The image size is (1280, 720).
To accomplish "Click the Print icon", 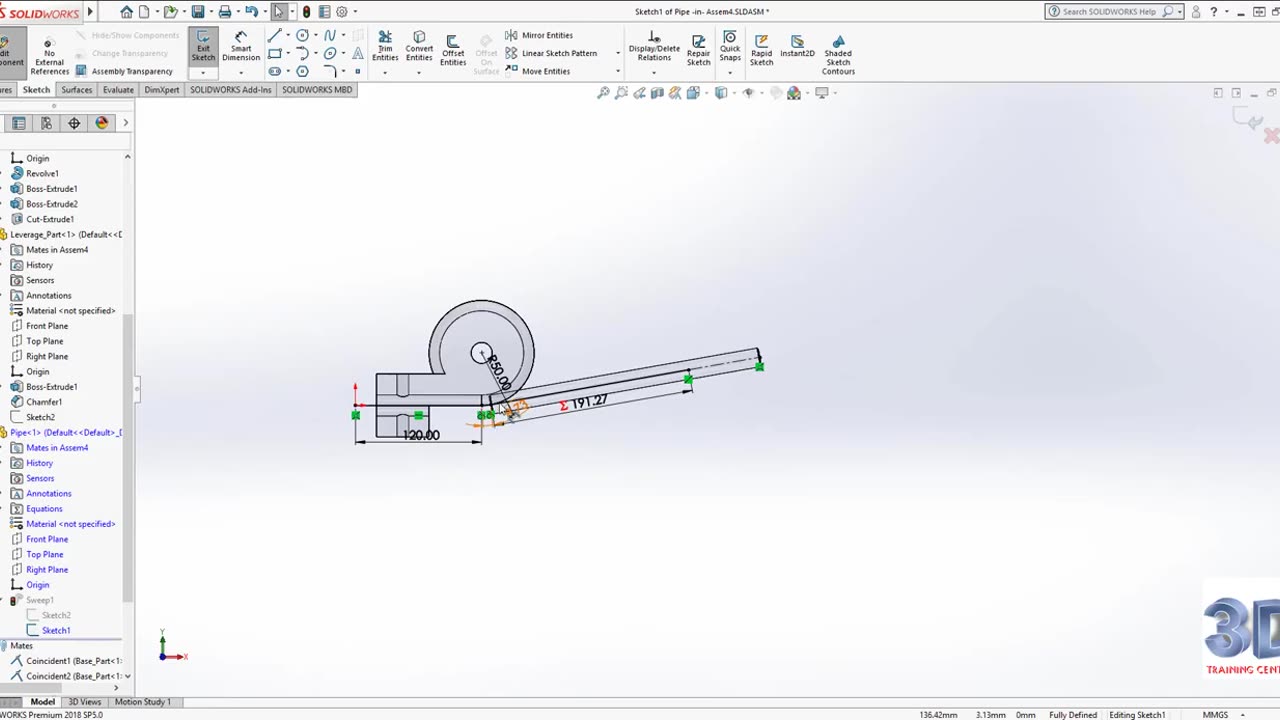I will click(225, 12).
